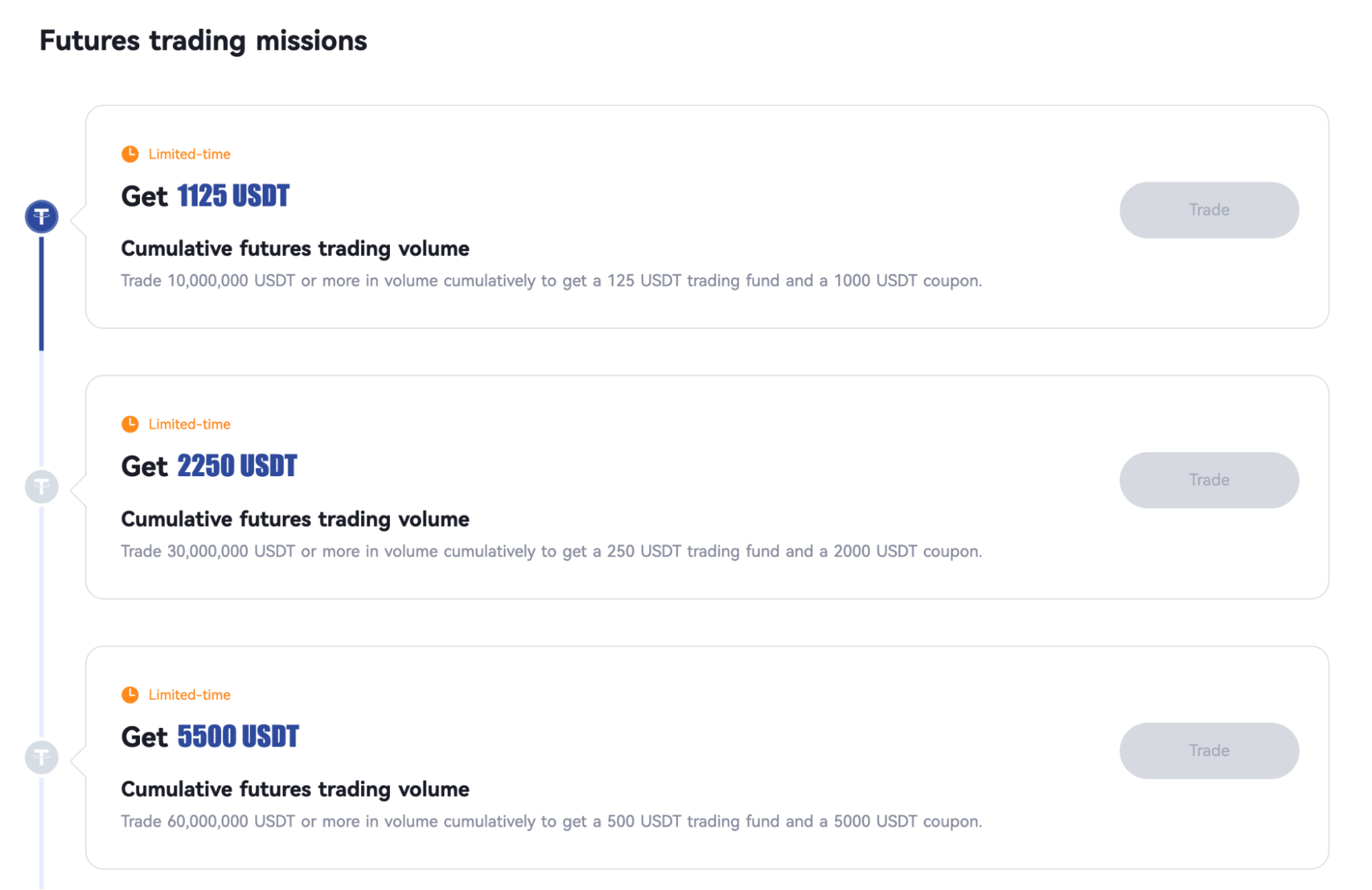Toggle the Limited-time badge on the 2250 USDT card
This screenshot has width=1372, height=890.
click(x=176, y=424)
